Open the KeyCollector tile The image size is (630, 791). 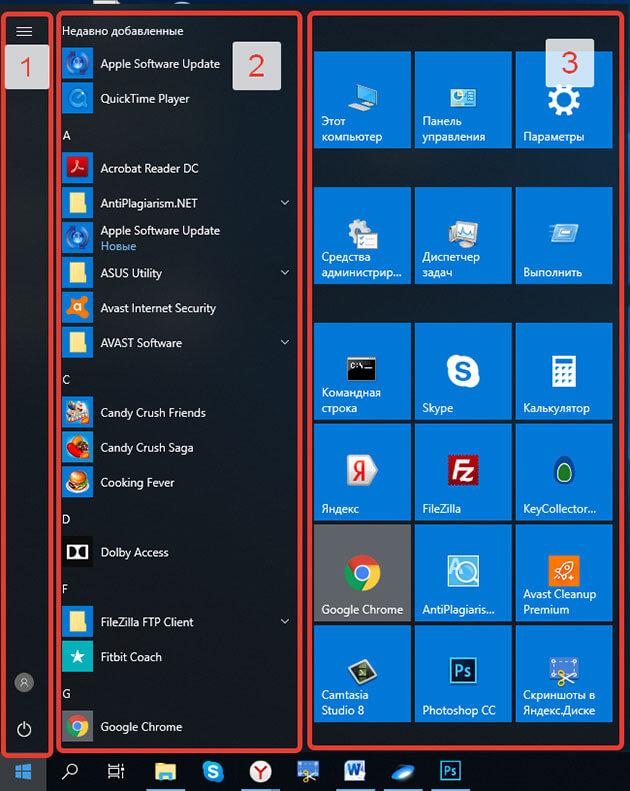(x=564, y=472)
